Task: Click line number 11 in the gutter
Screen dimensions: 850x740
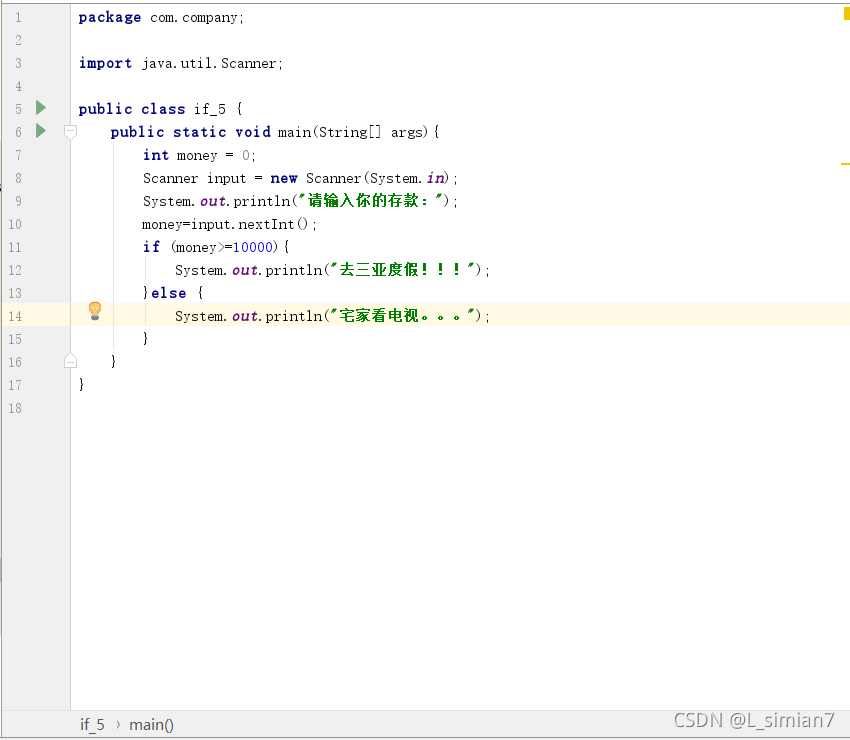Action: (x=15, y=247)
